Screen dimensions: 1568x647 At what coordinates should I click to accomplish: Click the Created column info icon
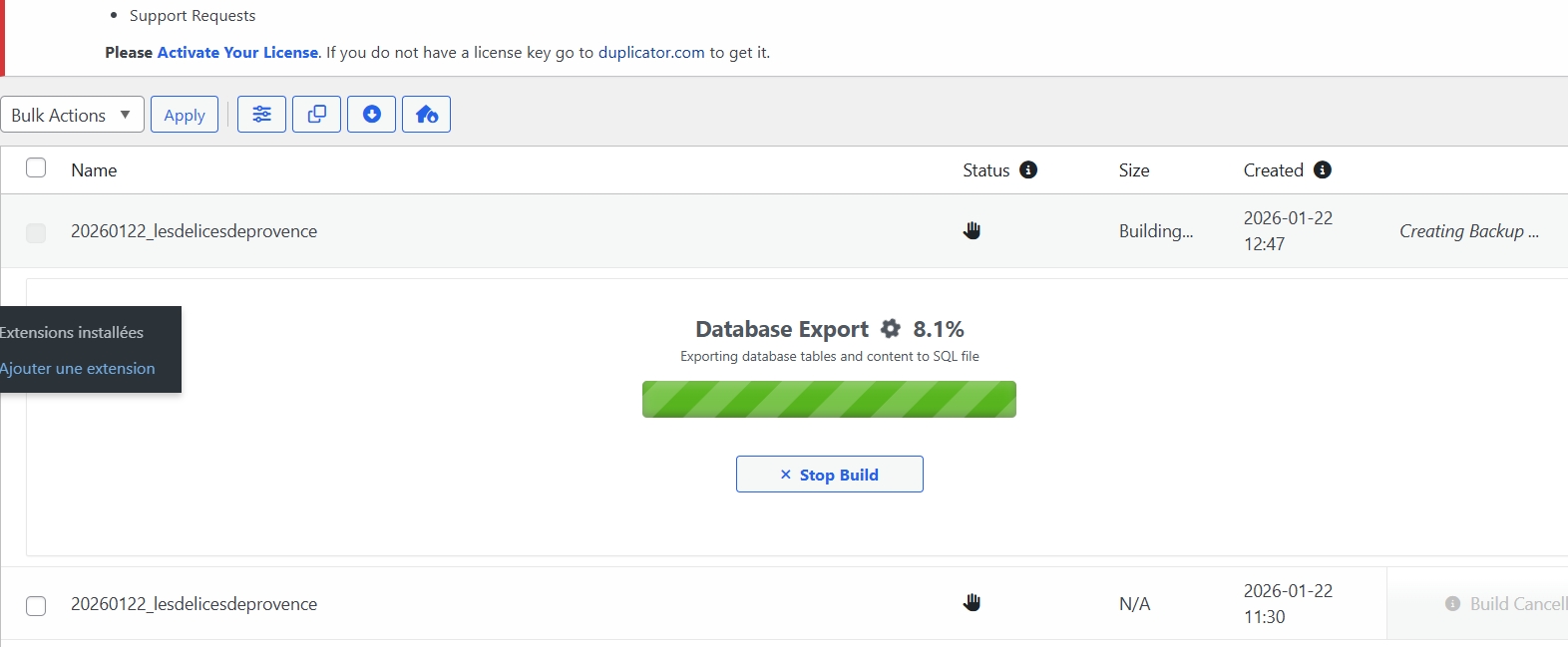coord(1323,170)
